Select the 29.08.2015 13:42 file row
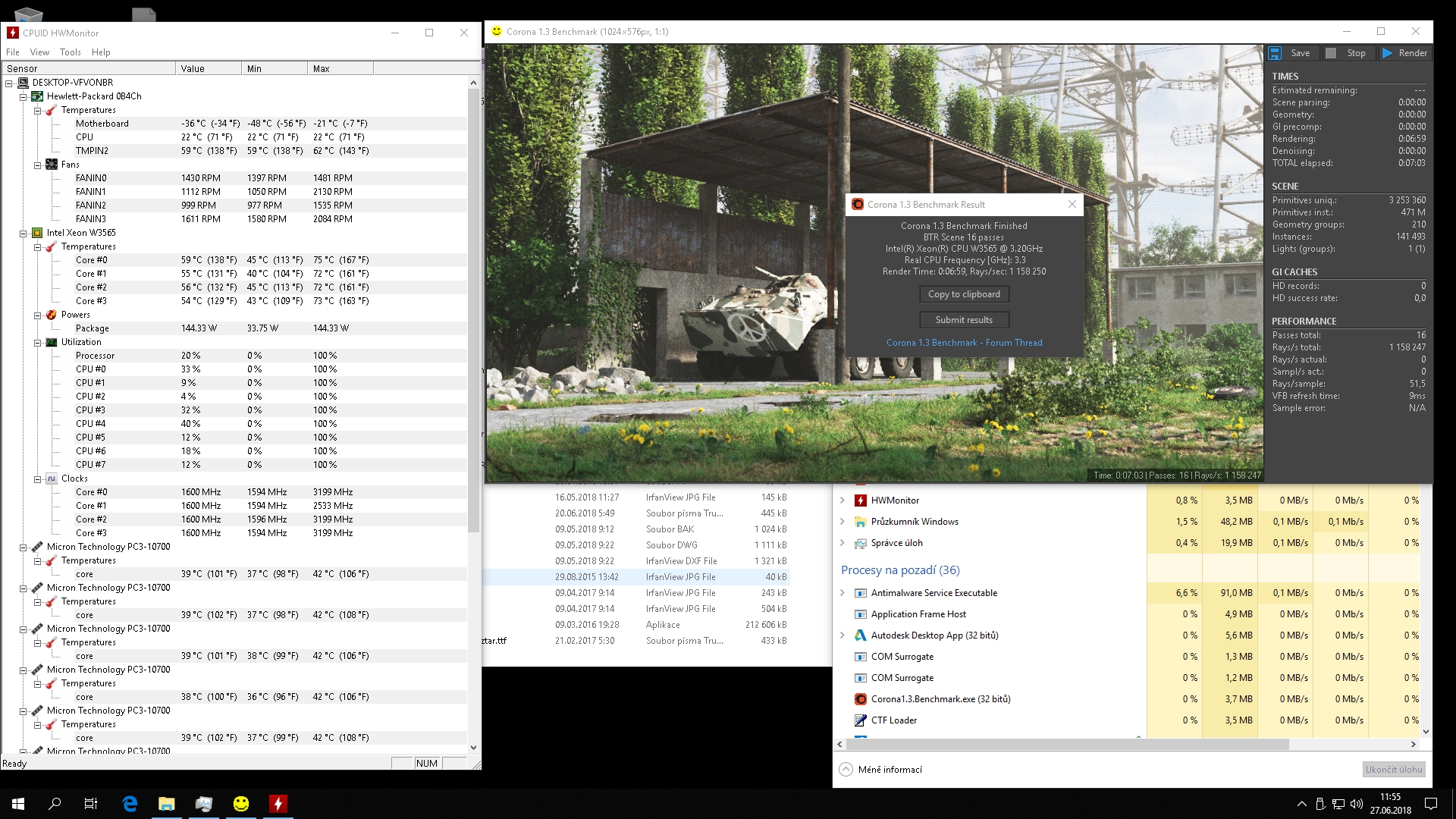1456x819 pixels. pos(637,577)
